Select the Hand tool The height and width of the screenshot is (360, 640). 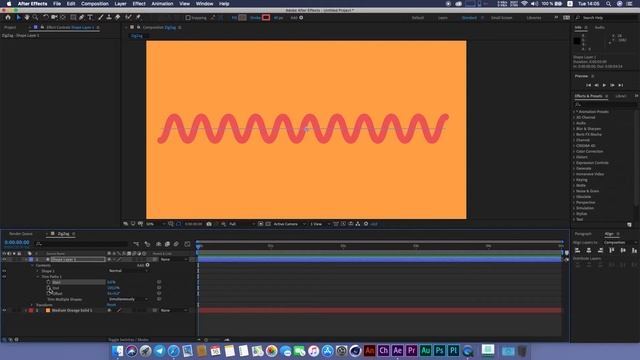[x=27, y=18]
